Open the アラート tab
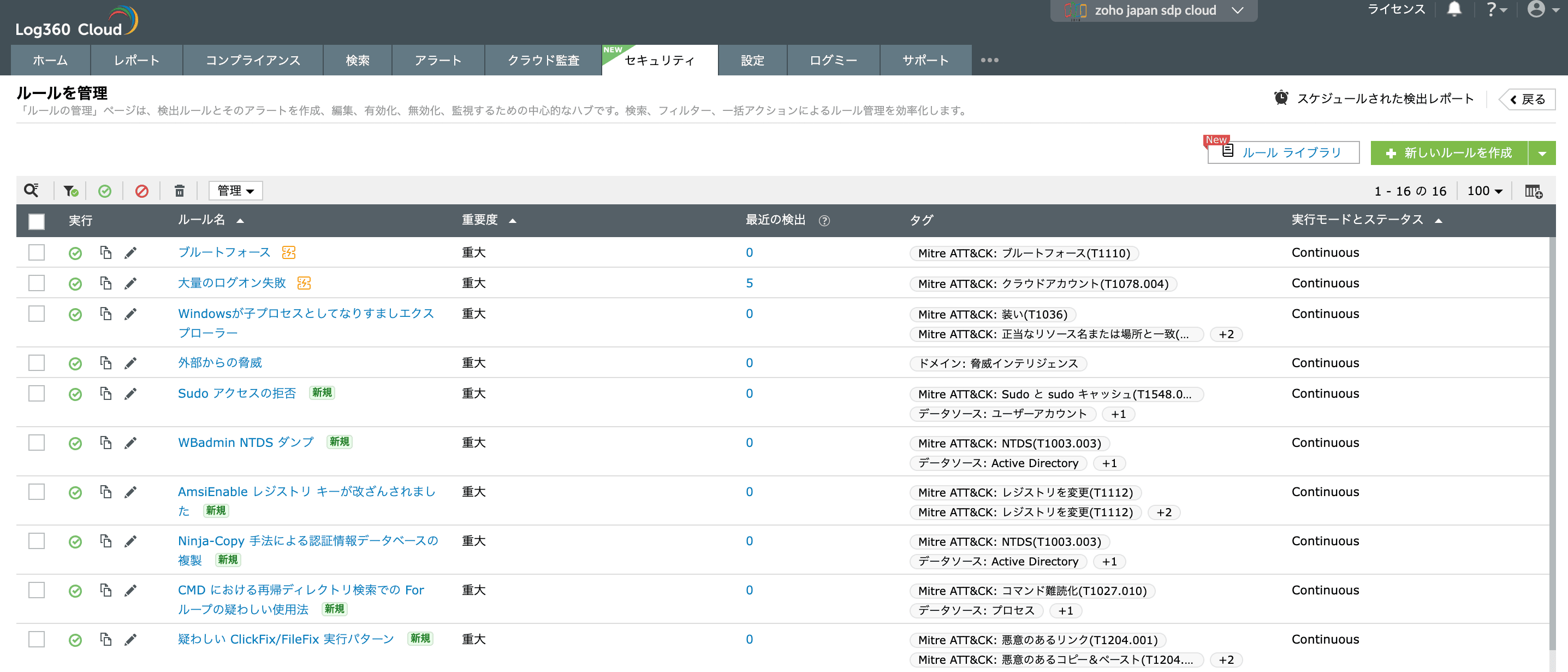1568x672 pixels. [438, 60]
